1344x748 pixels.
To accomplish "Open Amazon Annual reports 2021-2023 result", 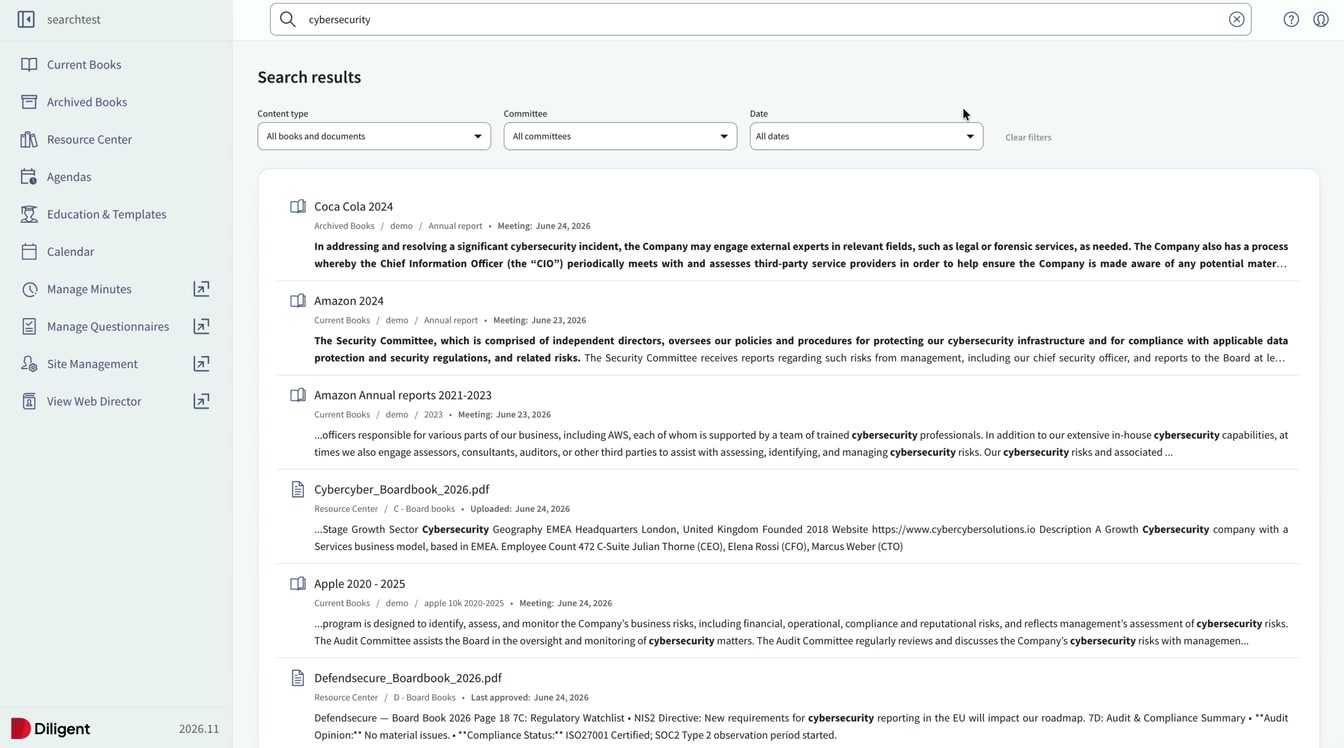I will point(402,395).
